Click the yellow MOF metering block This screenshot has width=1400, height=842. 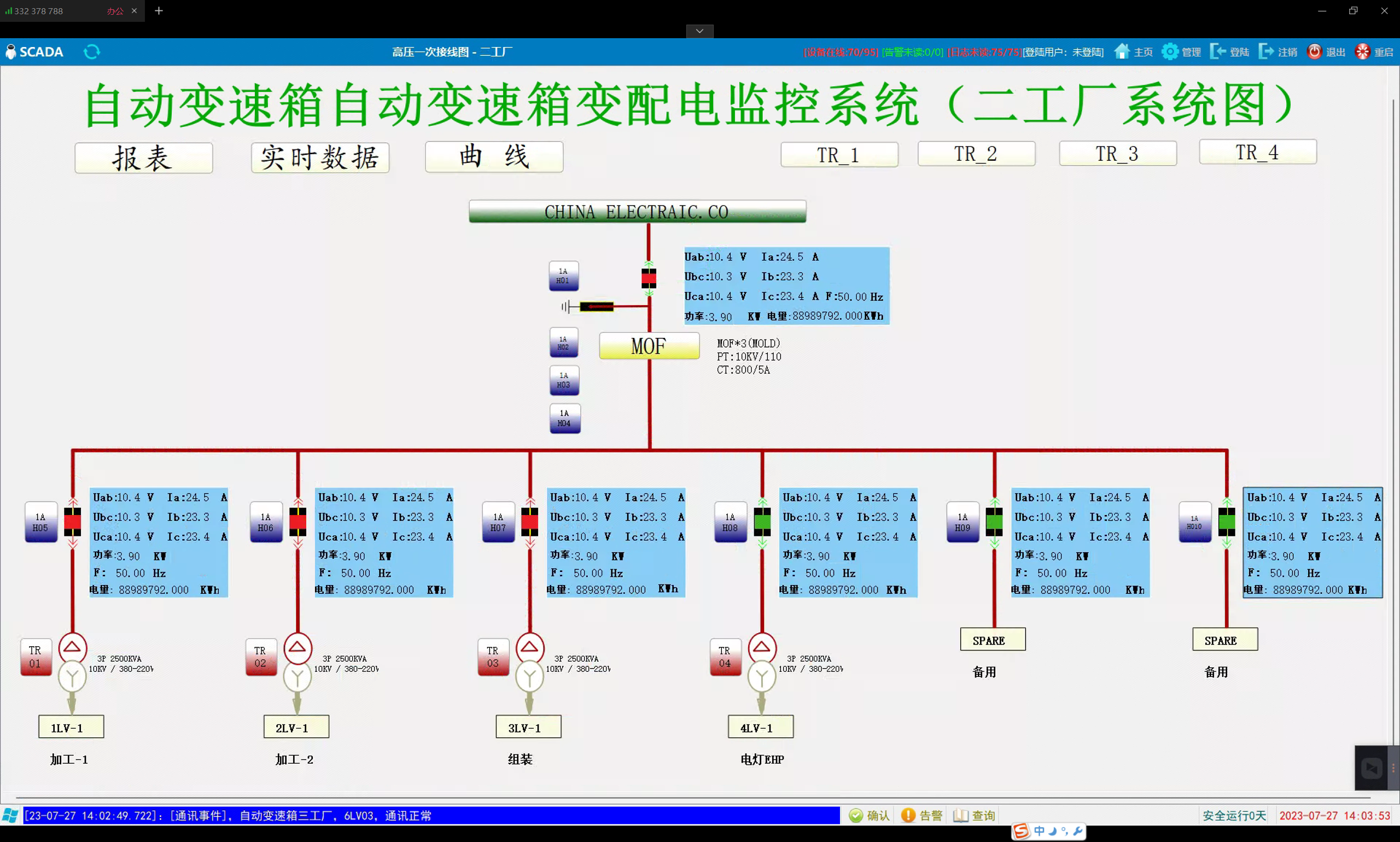click(x=649, y=346)
